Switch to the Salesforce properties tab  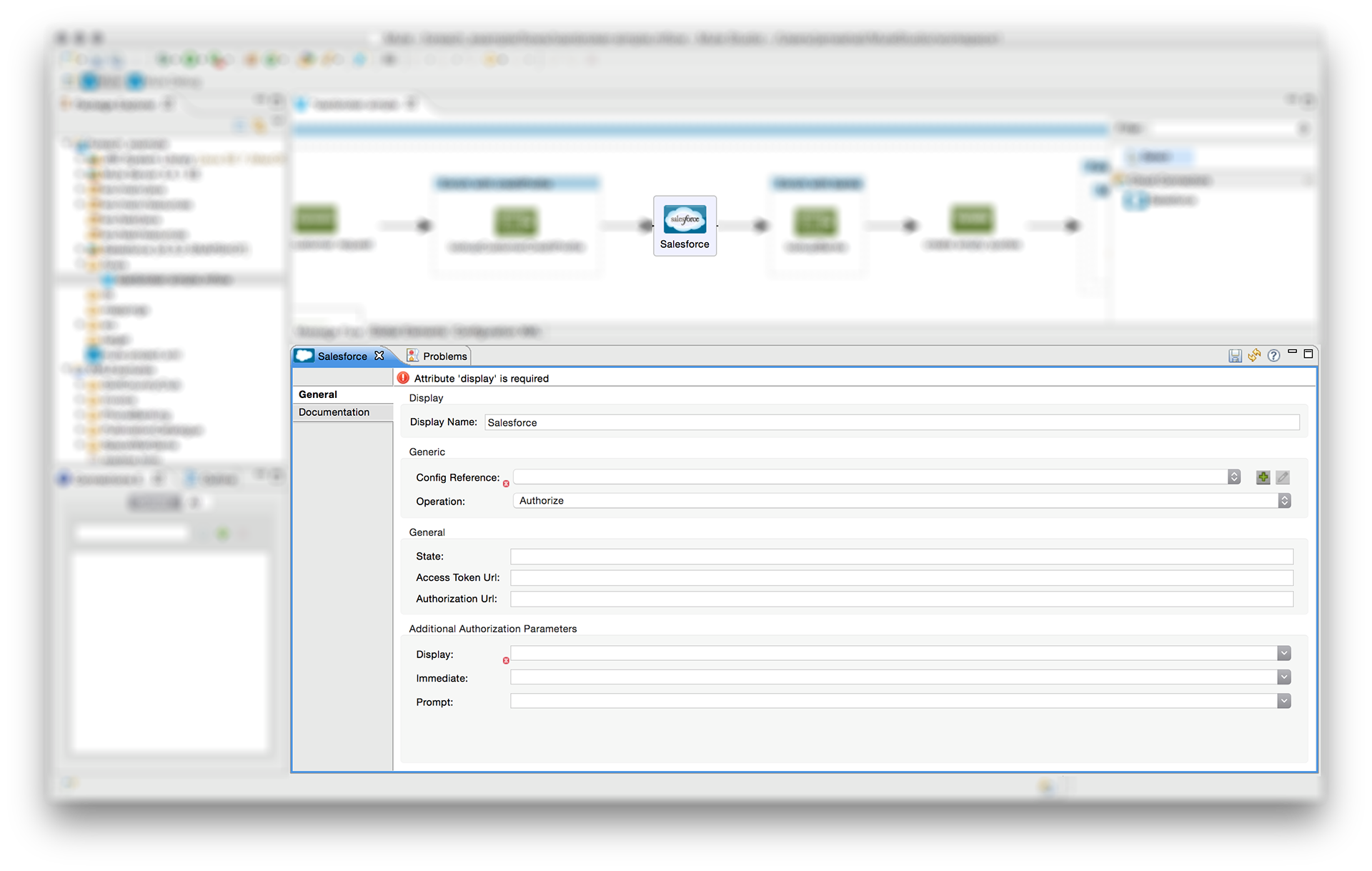click(342, 356)
